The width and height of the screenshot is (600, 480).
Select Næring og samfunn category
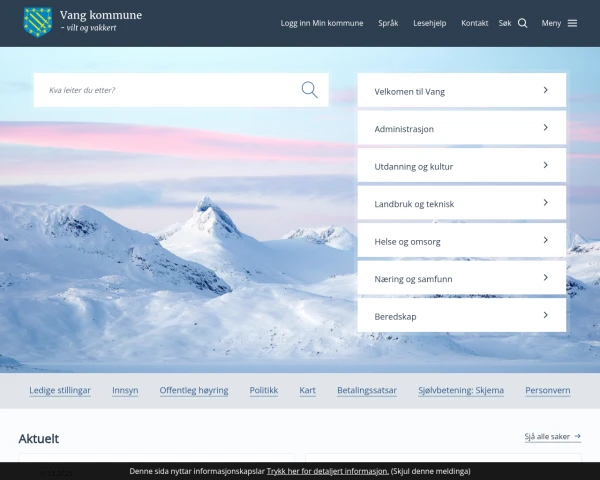tap(461, 278)
